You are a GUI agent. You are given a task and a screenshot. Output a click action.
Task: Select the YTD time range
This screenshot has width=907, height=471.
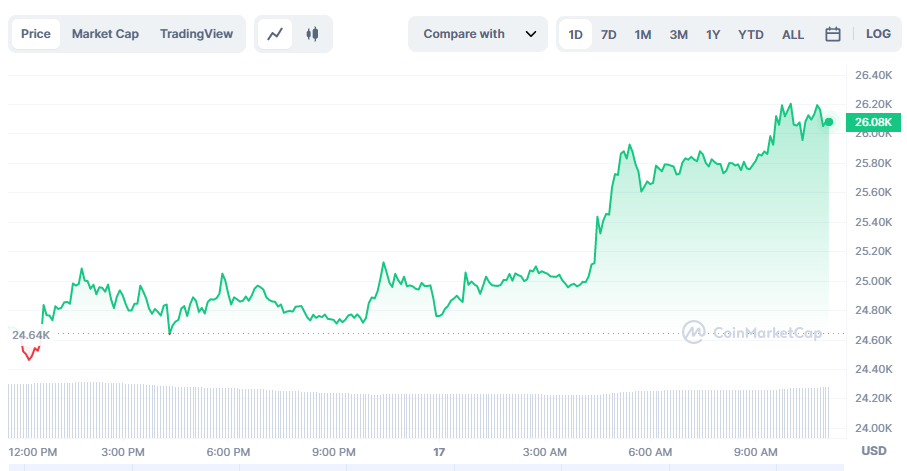coord(751,34)
